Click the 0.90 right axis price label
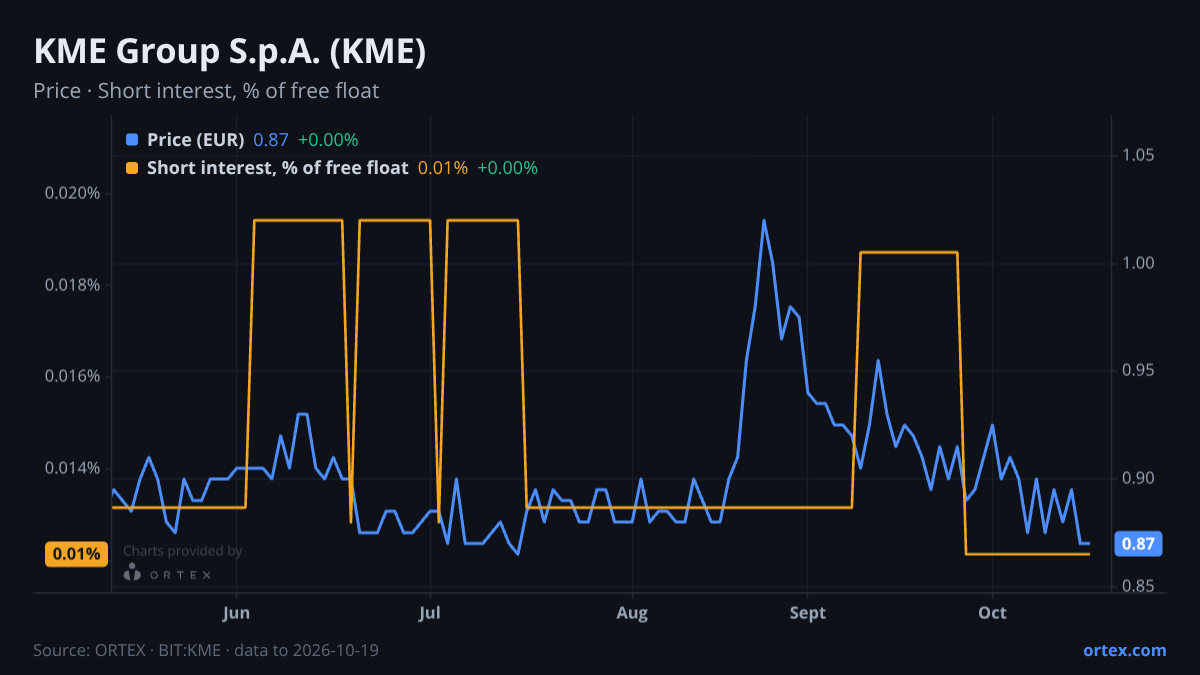The image size is (1200, 675). click(x=1138, y=478)
